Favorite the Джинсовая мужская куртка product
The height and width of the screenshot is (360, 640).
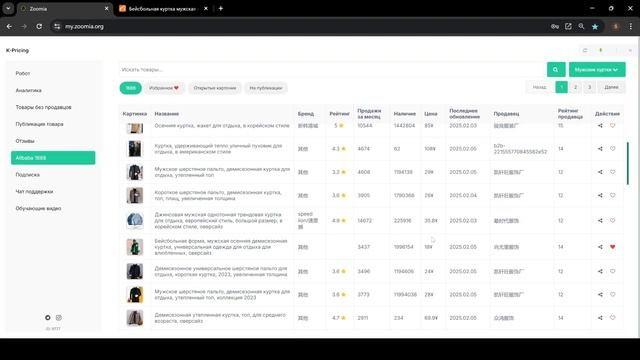(x=613, y=220)
